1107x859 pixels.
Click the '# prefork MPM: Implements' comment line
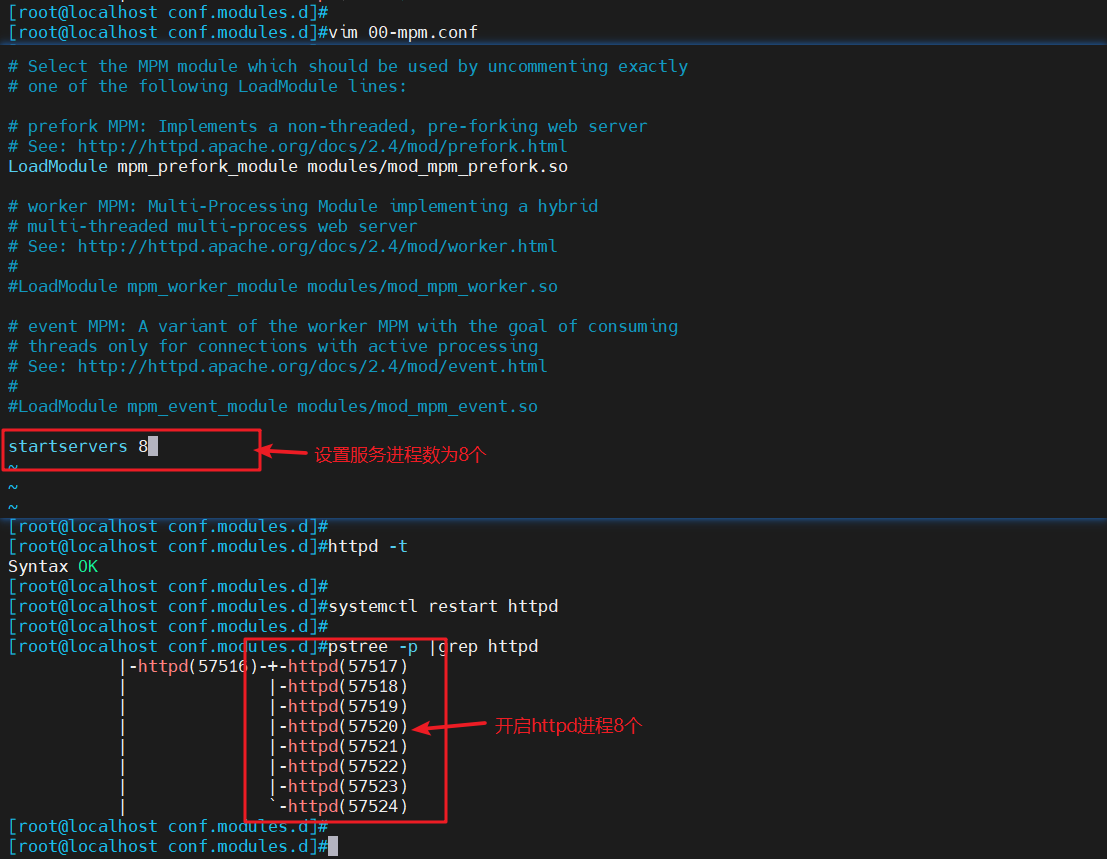tap(328, 126)
